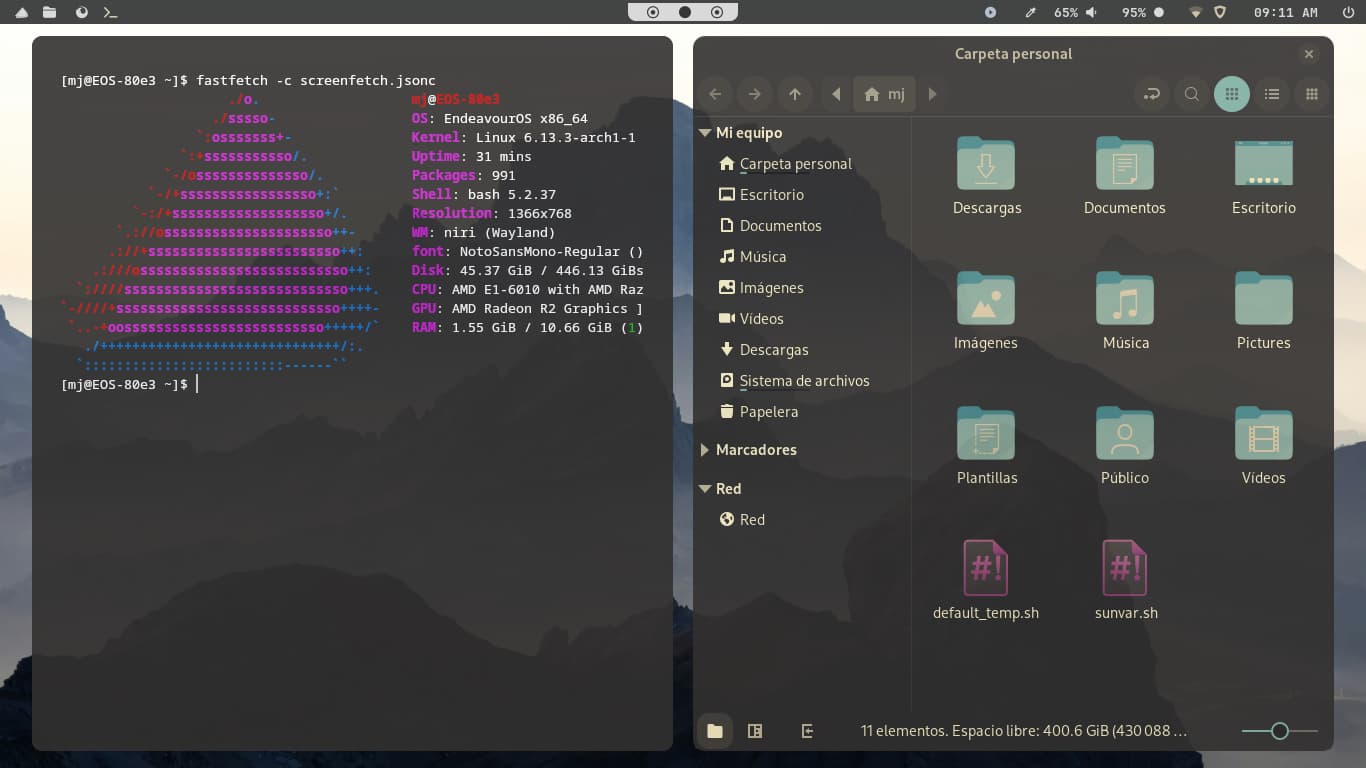
Task: Open the files icon in top bar
Action: pyautogui.click(x=49, y=12)
